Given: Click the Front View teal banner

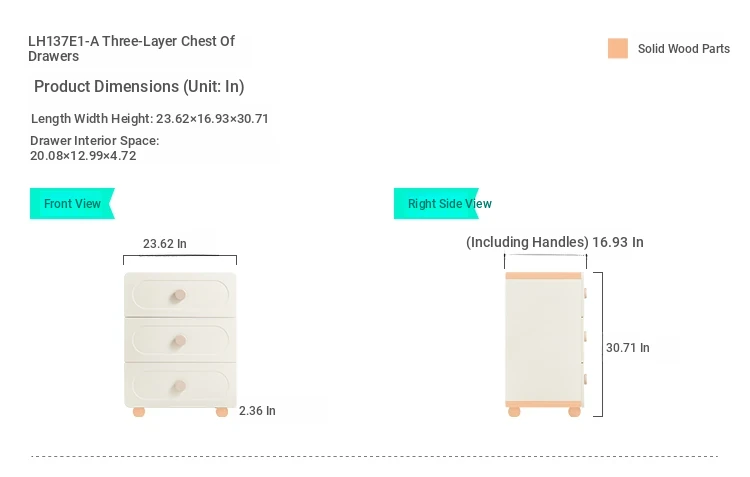Looking at the screenshot, I should 72,203.
